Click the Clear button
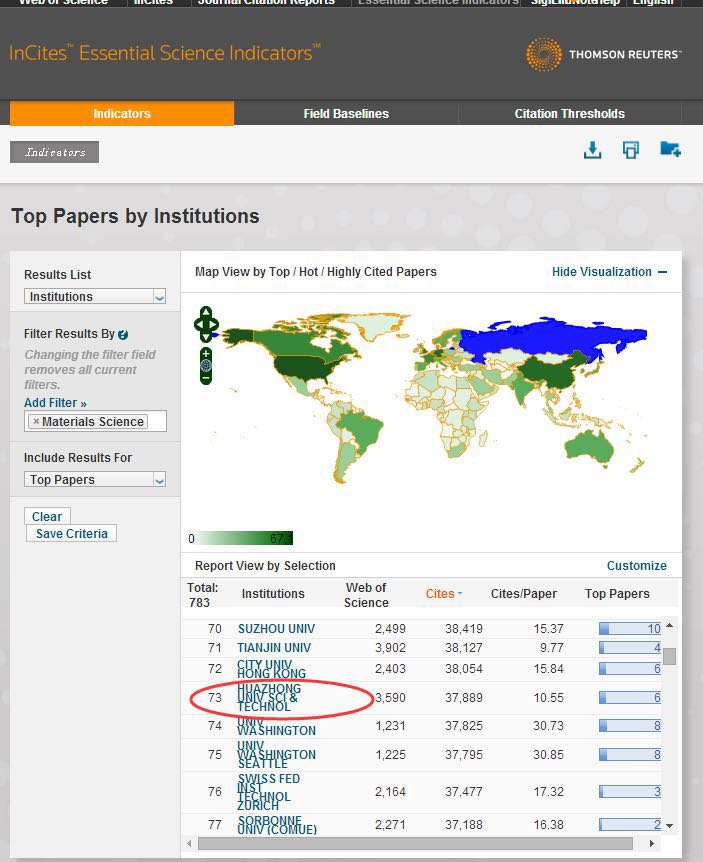Screen dimensions: 703x862 (47, 517)
